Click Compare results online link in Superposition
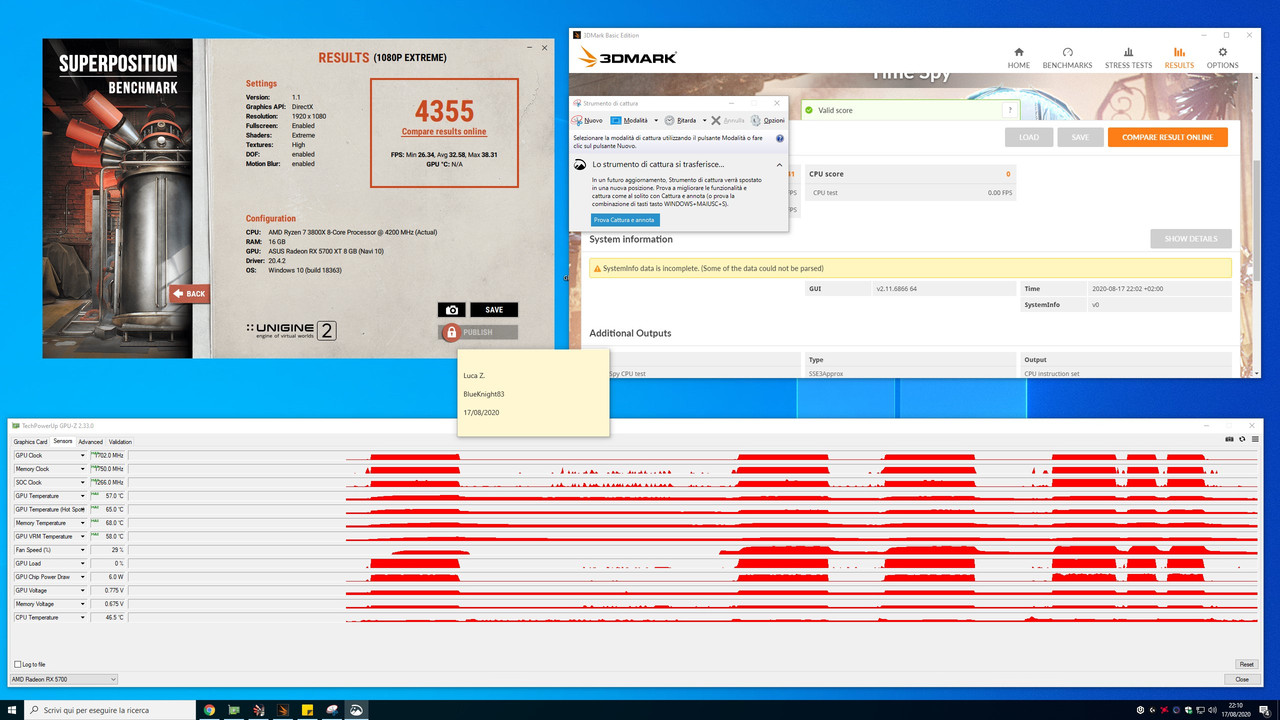 pos(444,132)
